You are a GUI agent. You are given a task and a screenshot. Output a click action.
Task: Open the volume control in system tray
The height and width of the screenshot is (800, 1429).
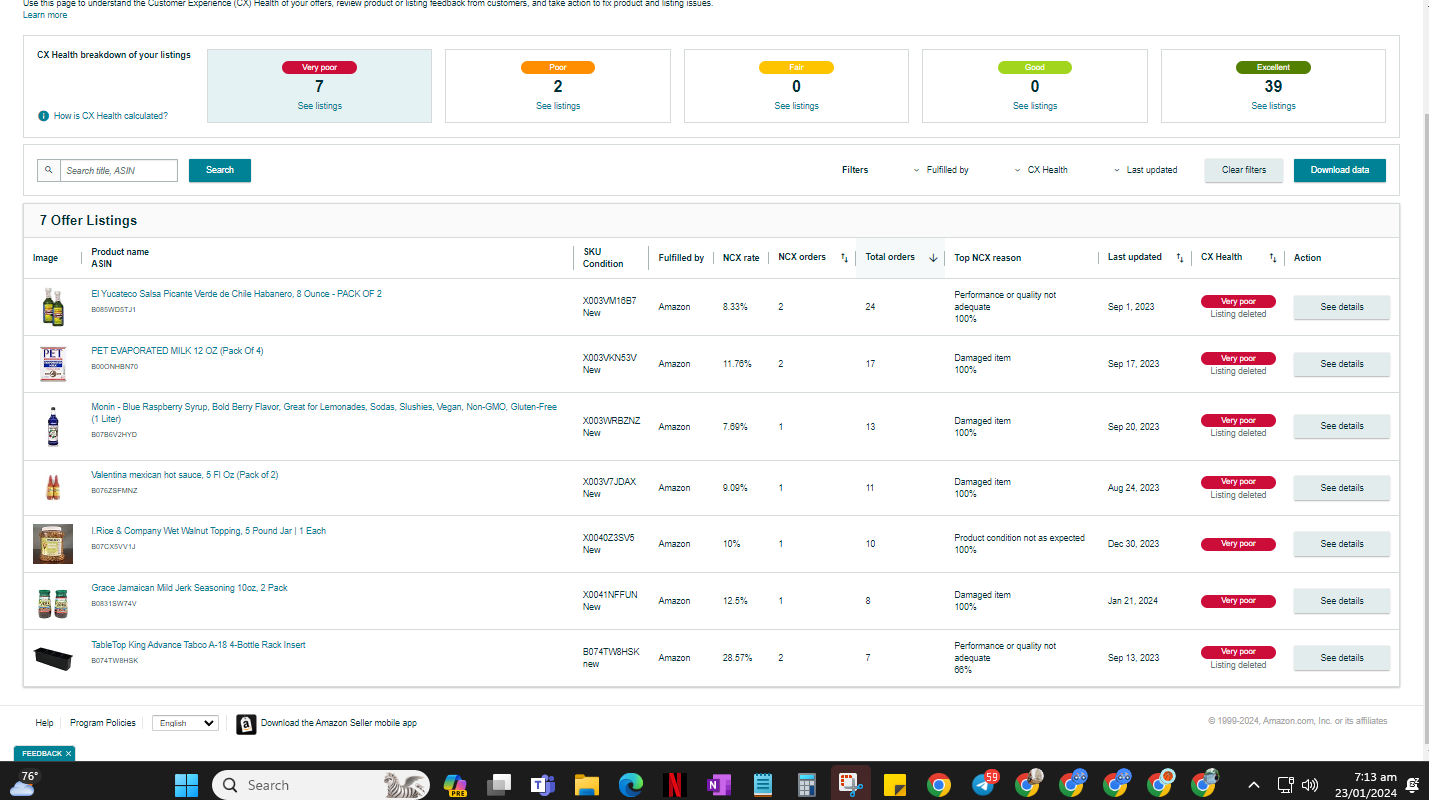tap(1310, 785)
